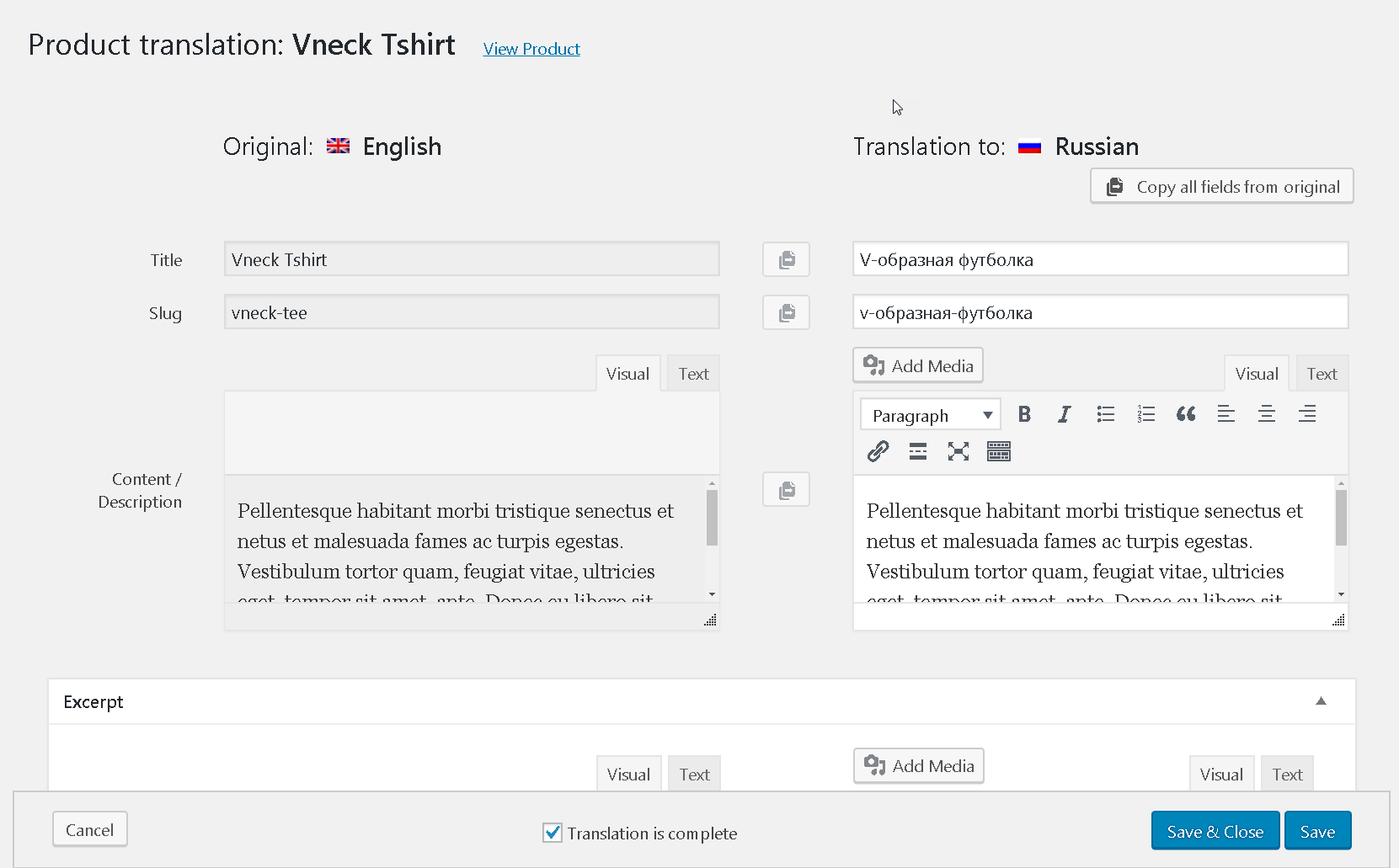
Task: Apply italic formatting in Russian editor
Action: [1065, 414]
